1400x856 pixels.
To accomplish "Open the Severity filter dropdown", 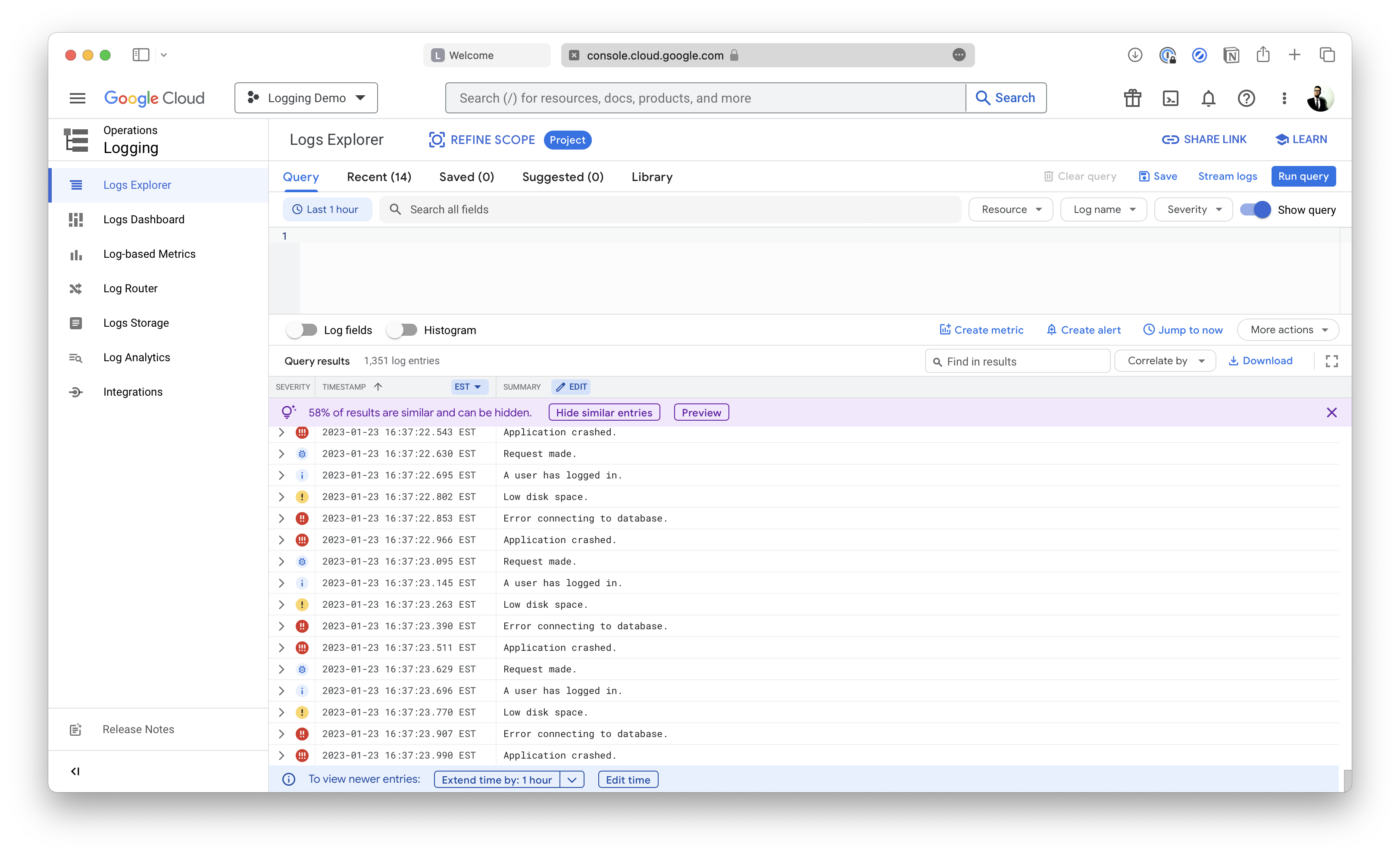I will click(1193, 209).
